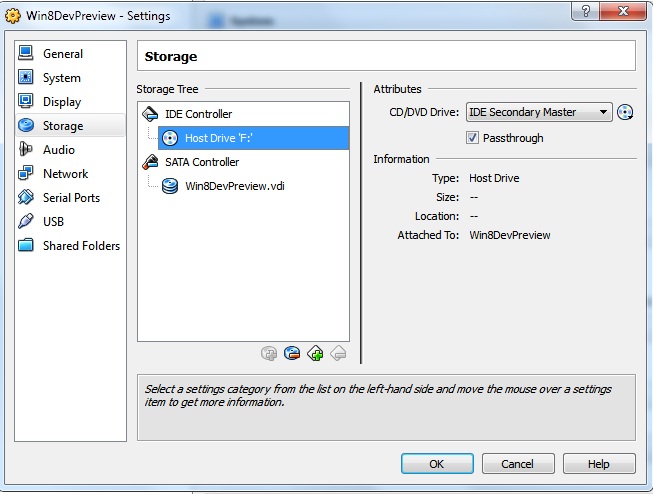Open the General settings category
653x494 pixels.
[x=62, y=54]
